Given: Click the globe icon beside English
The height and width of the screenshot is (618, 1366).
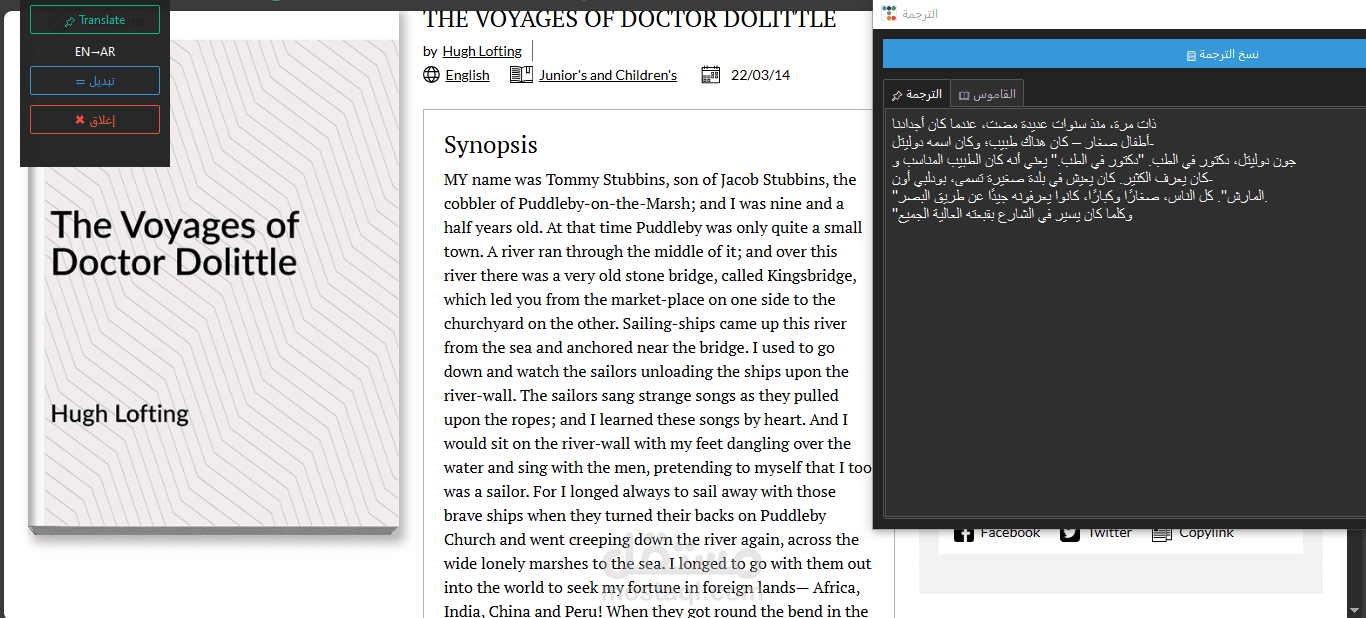Looking at the screenshot, I should [x=431, y=74].
